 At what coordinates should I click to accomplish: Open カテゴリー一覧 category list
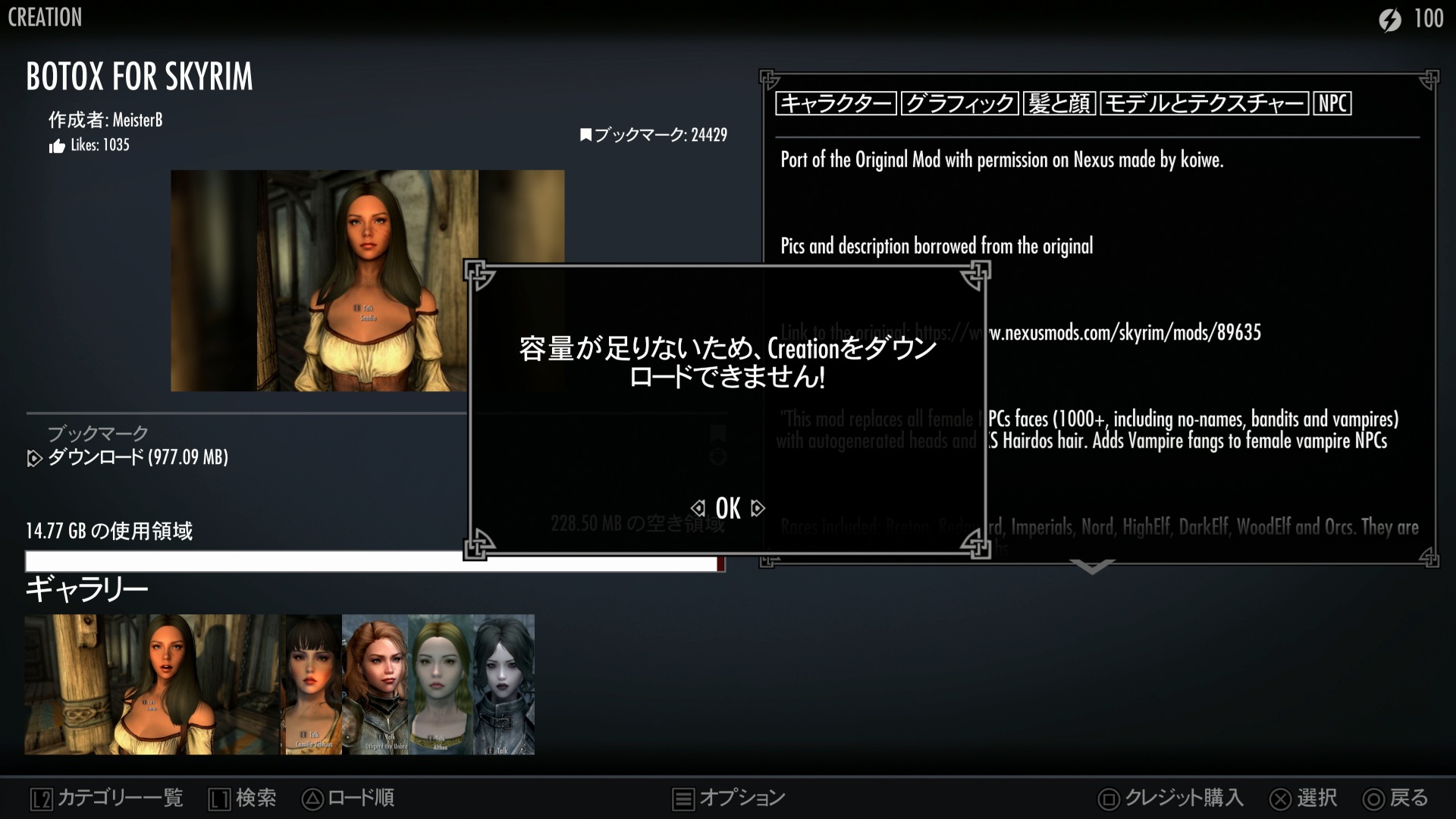click(x=121, y=798)
